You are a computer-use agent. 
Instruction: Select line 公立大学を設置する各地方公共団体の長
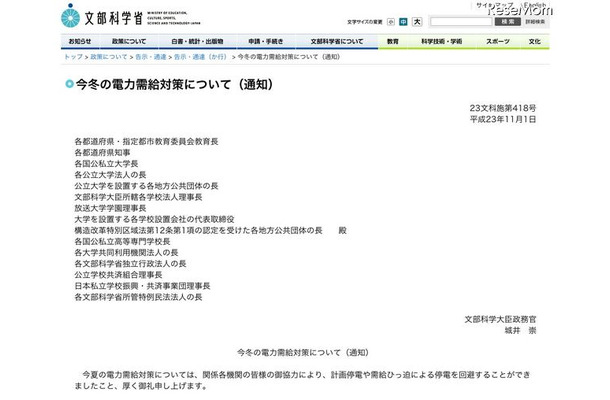(146, 186)
